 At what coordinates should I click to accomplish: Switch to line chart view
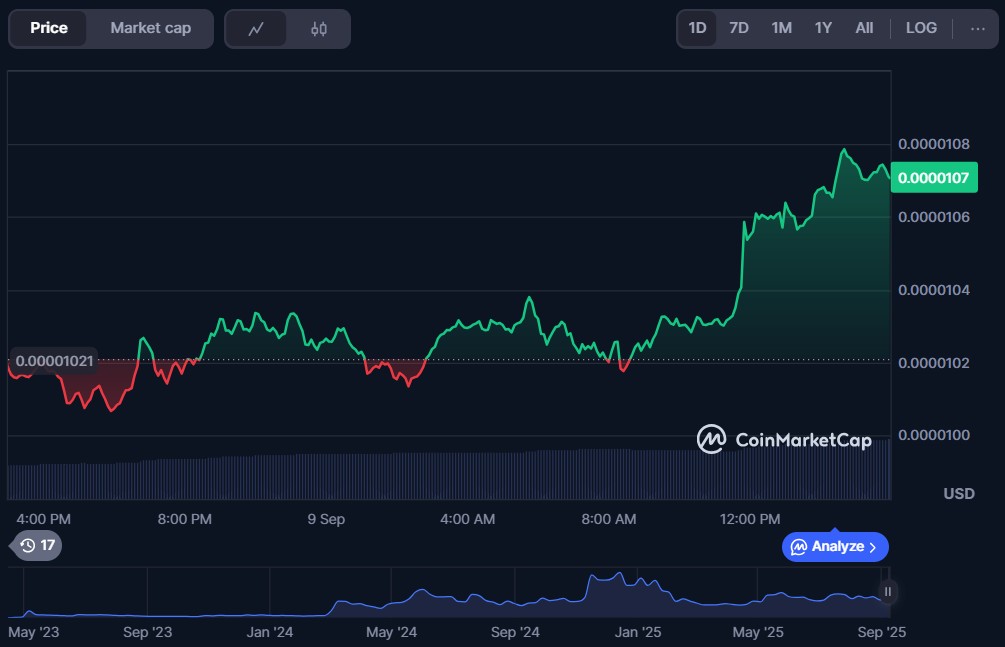tap(256, 29)
